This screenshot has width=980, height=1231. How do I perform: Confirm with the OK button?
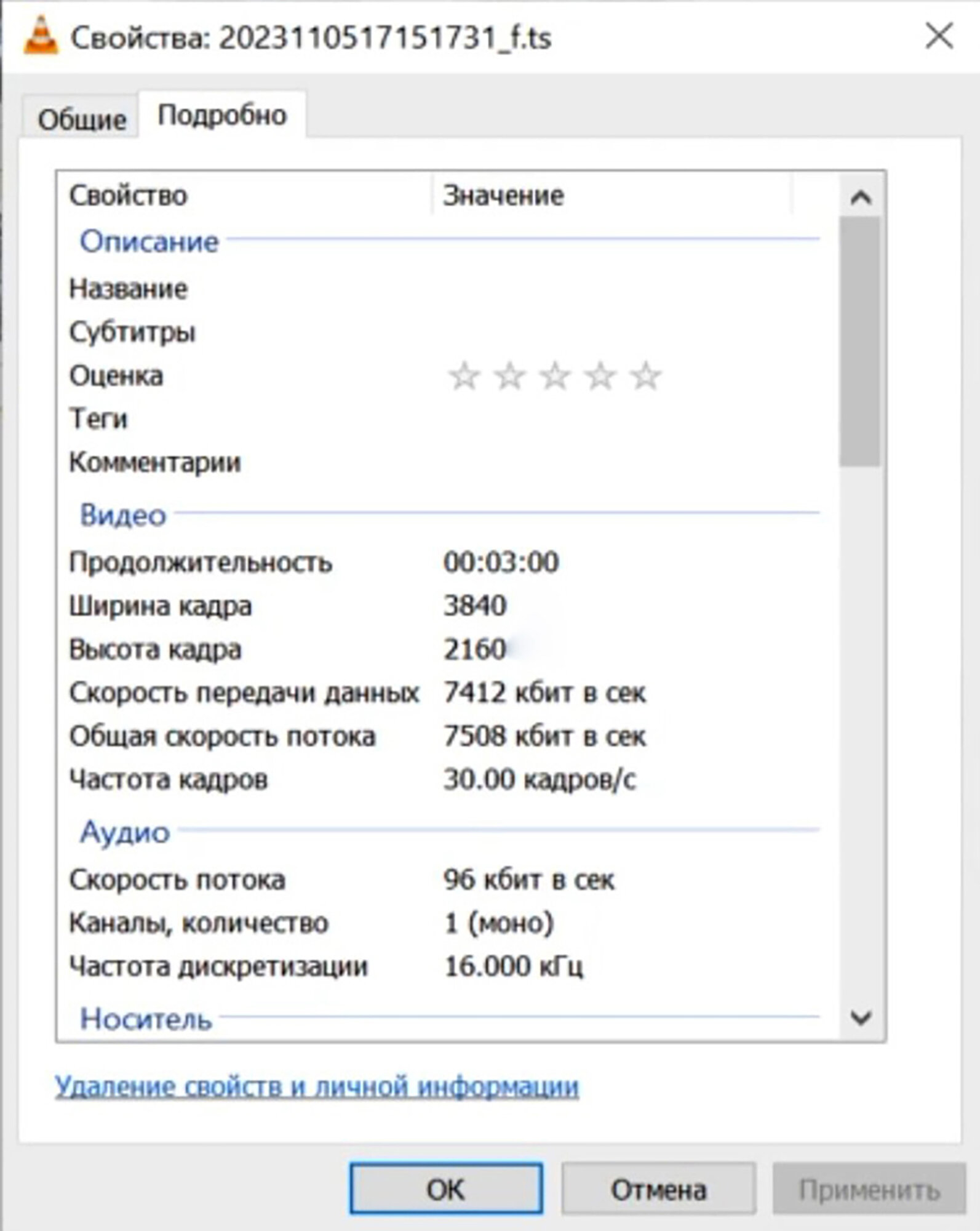(446, 1189)
